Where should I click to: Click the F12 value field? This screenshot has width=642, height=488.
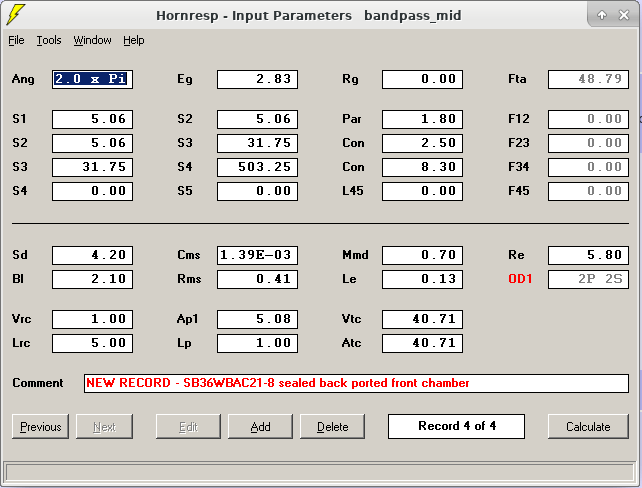pos(588,119)
